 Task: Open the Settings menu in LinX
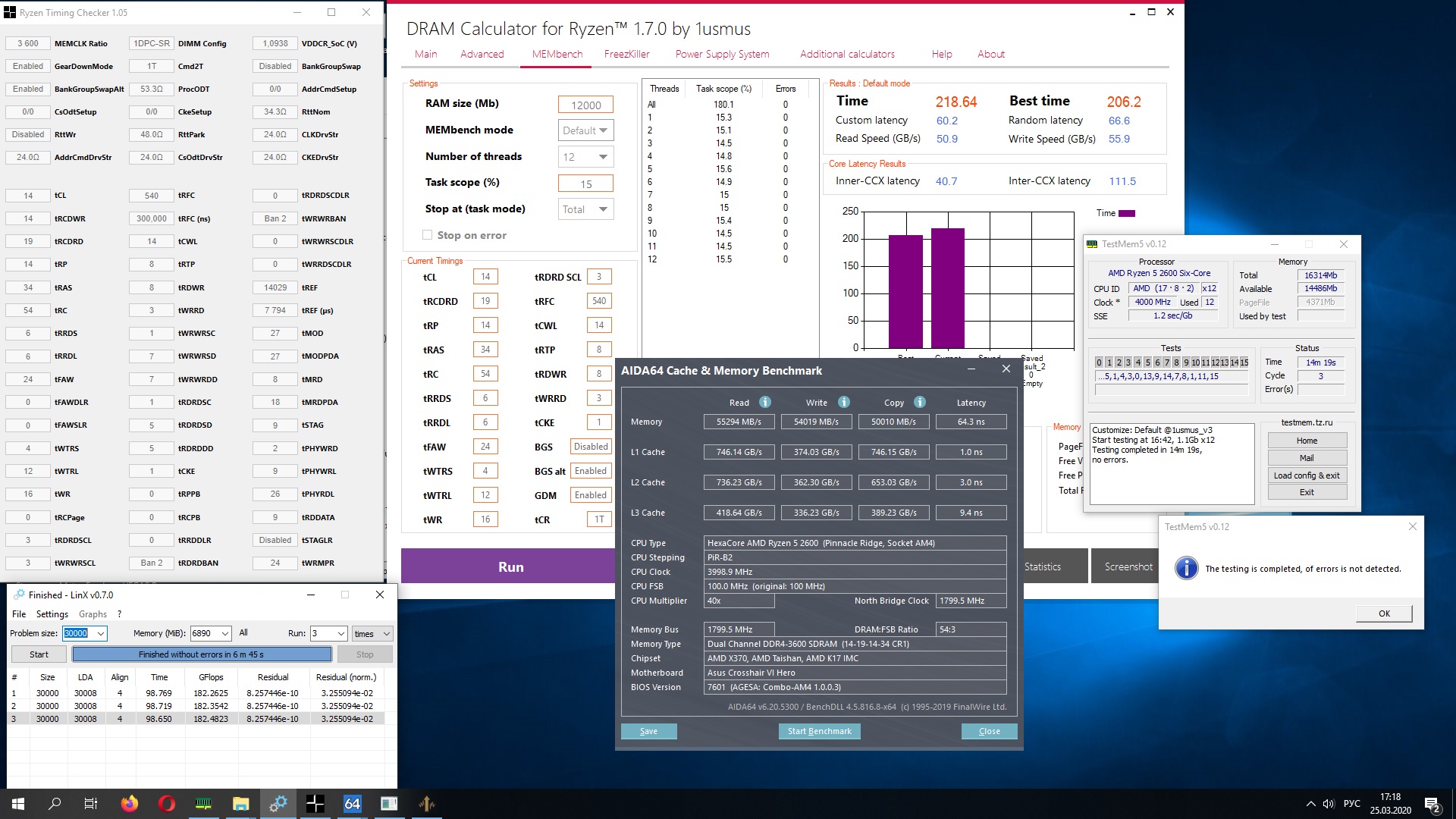(52, 614)
